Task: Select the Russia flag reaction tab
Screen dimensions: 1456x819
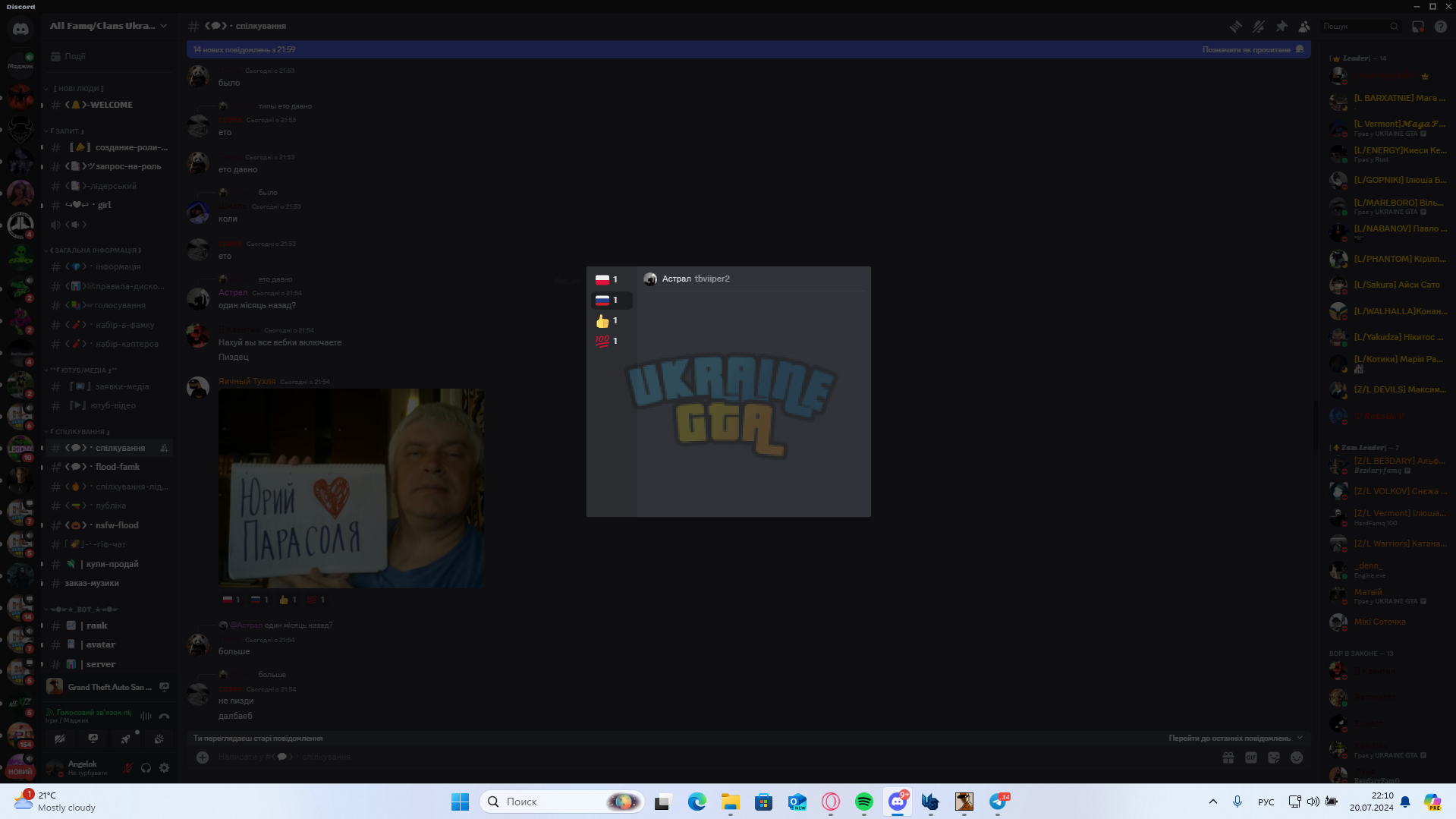Action: (x=612, y=300)
